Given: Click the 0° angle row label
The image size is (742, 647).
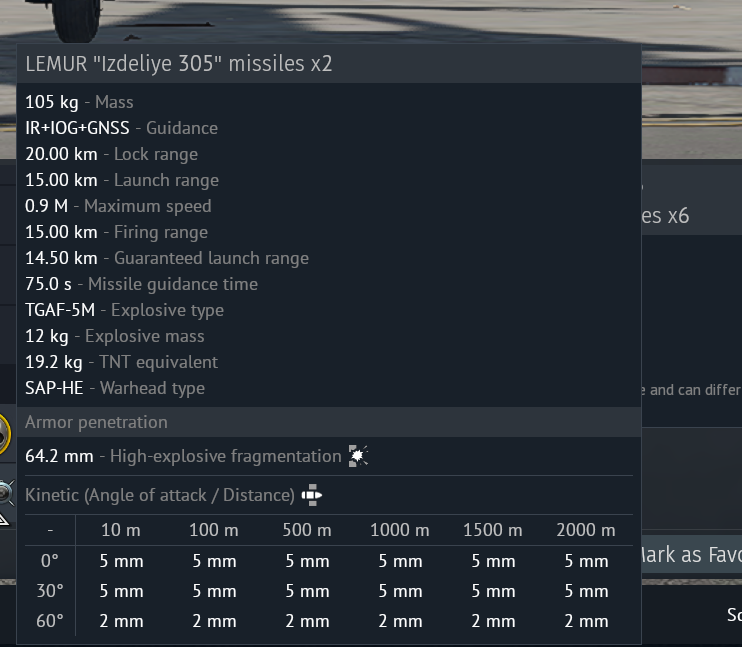Looking at the screenshot, I should (x=50, y=561).
